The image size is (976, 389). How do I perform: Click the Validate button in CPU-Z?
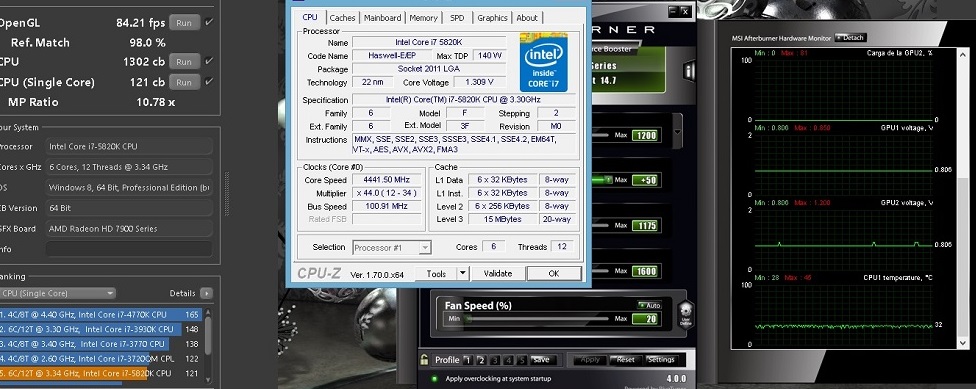pyautogui.click(x=498, y=273)
